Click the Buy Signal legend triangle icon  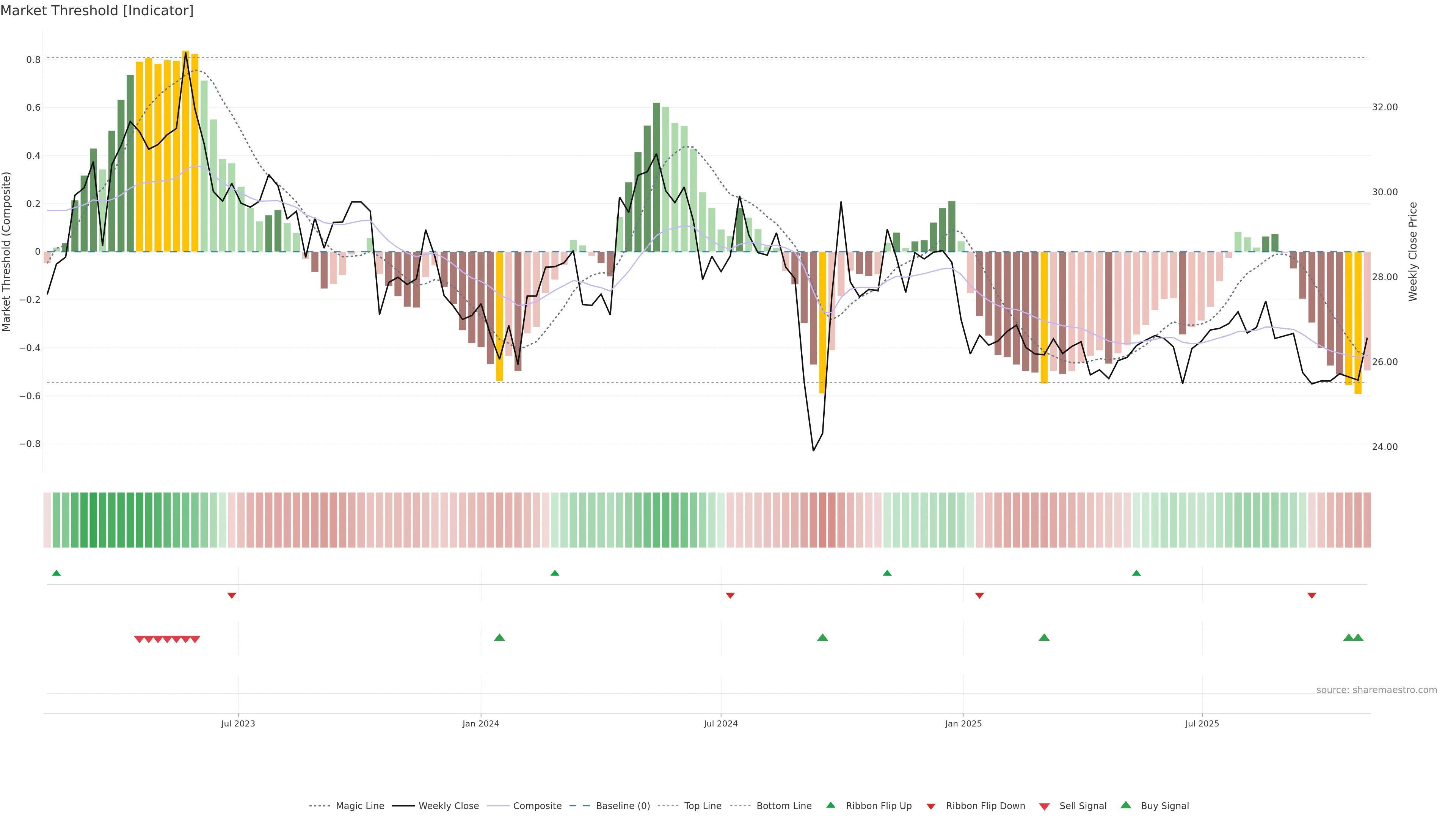pos(1125,805)
